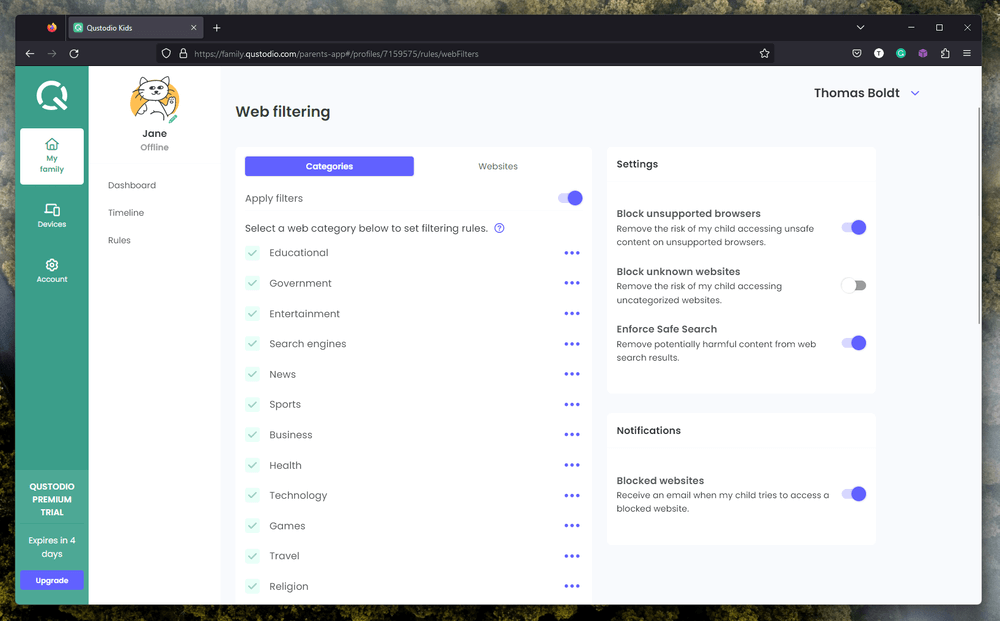Click the Government category checkmark
The height and width of the screenshot is (621, 1000).
tap(253, 283)
